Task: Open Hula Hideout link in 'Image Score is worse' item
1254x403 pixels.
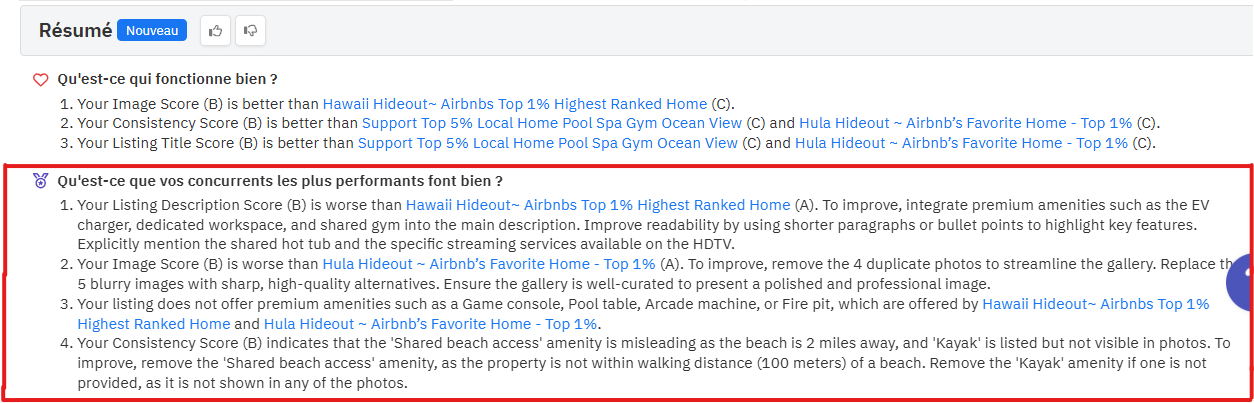Action: click(x=489, y=264)
